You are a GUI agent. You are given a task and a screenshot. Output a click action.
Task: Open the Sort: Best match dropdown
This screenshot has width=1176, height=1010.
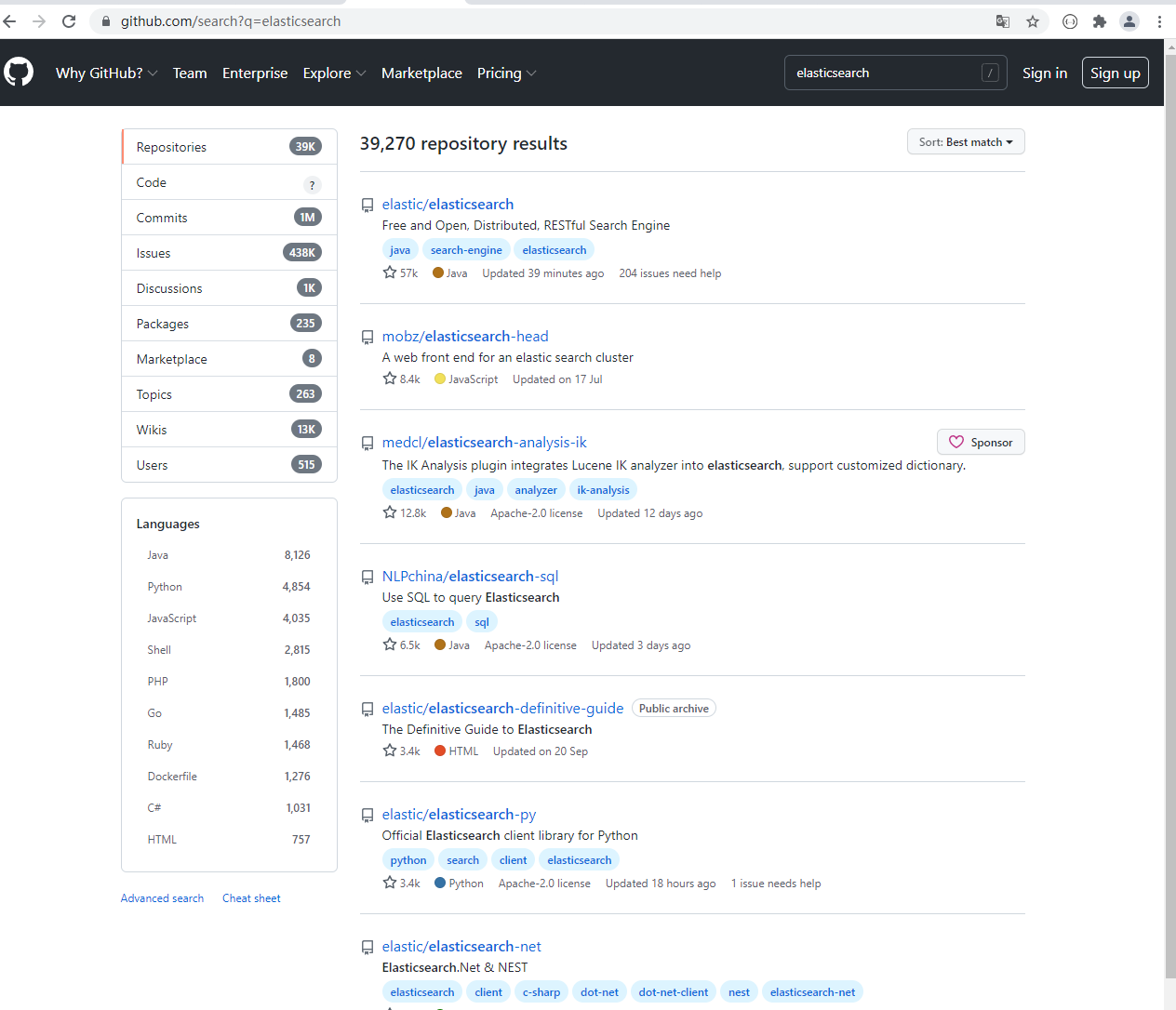966,141
